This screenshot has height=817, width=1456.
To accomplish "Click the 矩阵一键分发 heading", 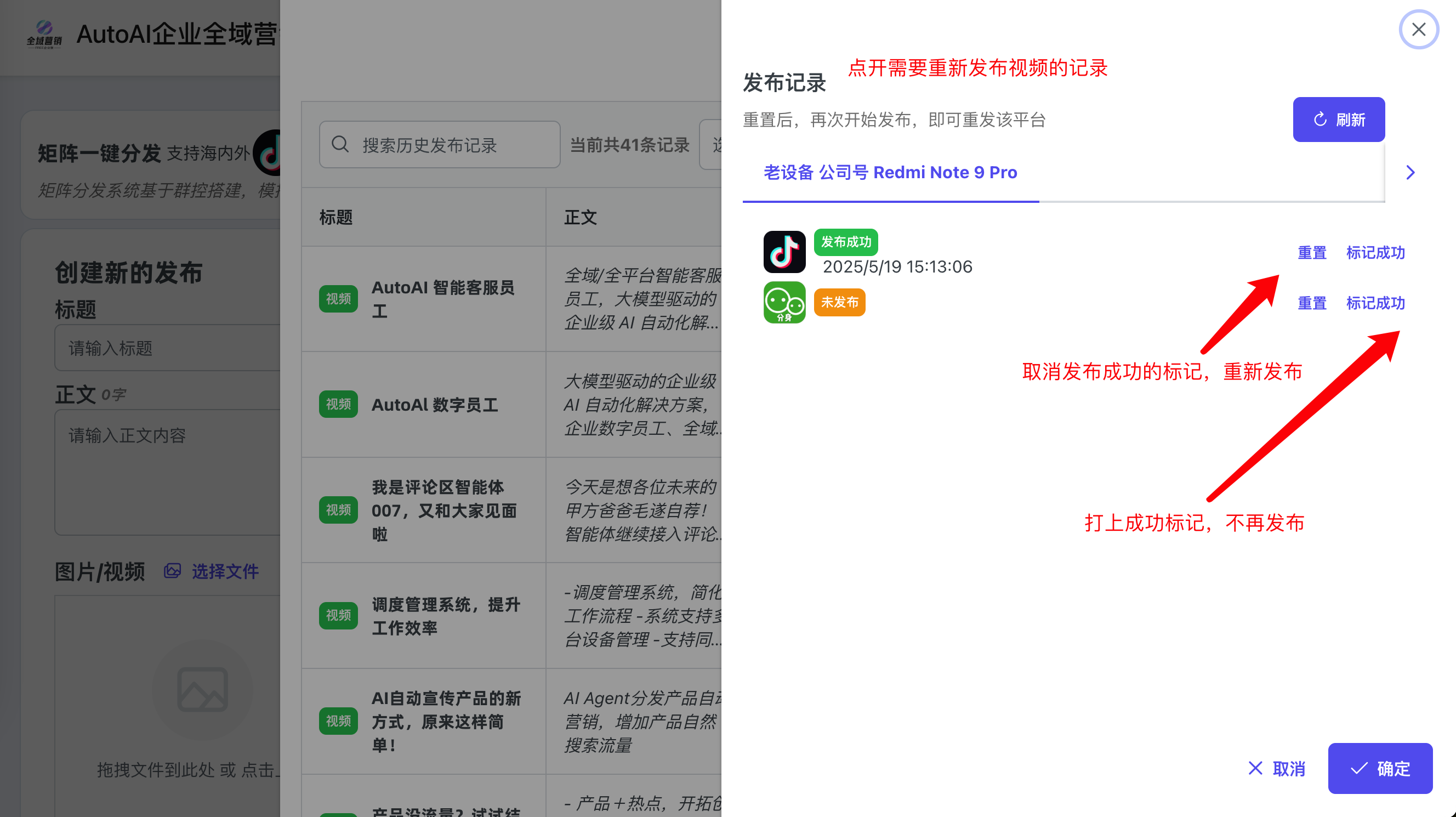I will click(x=99, y=153).
